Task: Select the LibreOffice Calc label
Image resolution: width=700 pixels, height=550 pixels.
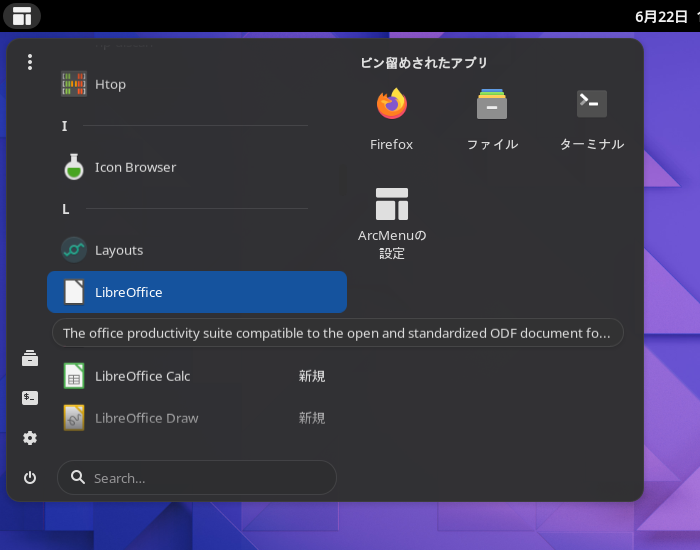Action: click(142, 376)
